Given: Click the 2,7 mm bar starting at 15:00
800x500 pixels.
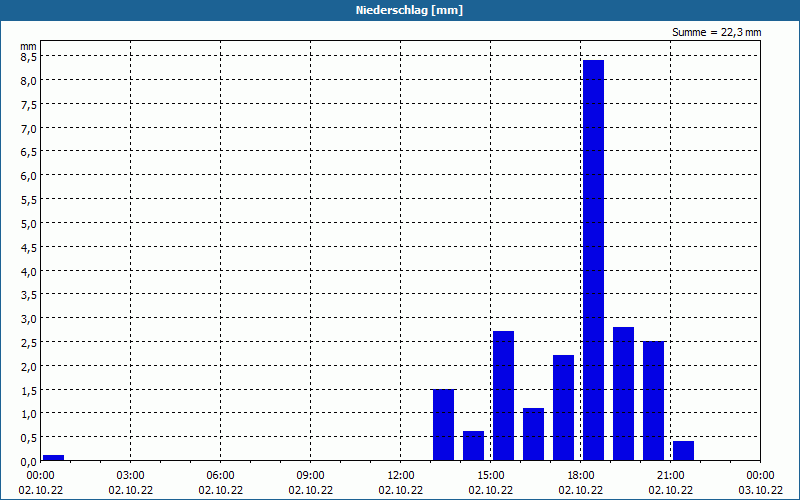Looking at the screenshot, I should coord(504,396).
